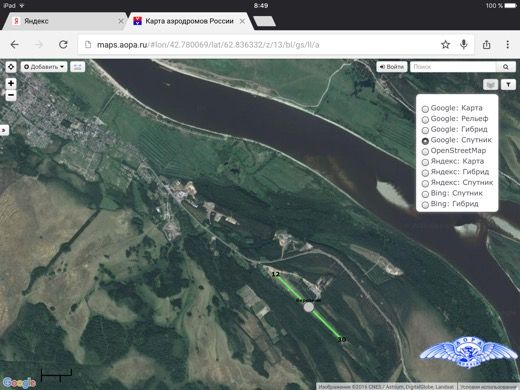
Task: Tap the microphone voice search icon
Action: 464,44
